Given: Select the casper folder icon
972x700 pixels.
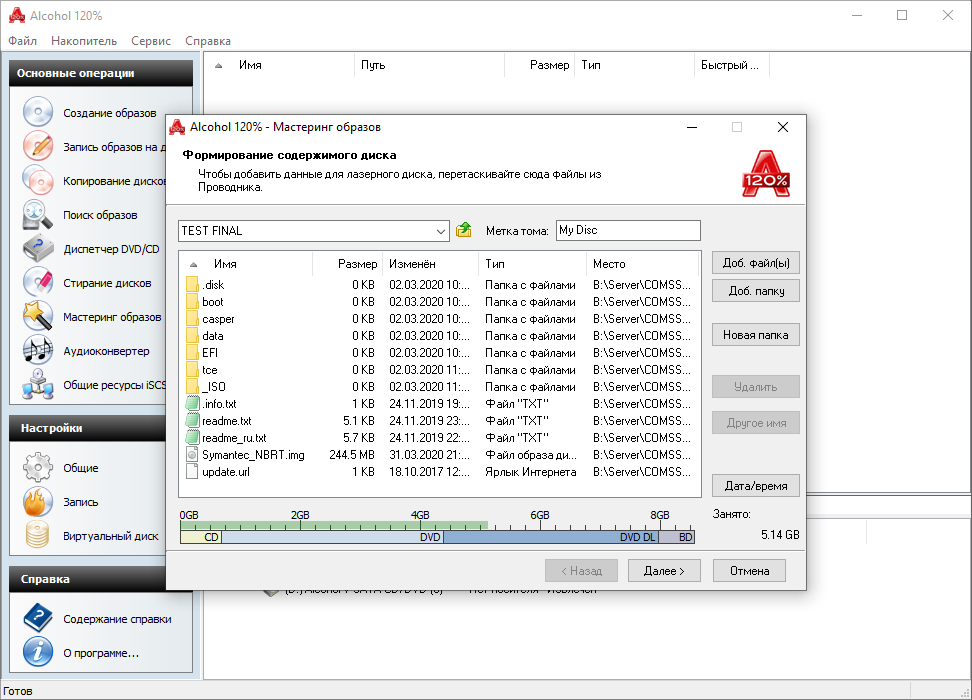Looking at the screenshot, I should pyautogui.click(x=192, y=319).
